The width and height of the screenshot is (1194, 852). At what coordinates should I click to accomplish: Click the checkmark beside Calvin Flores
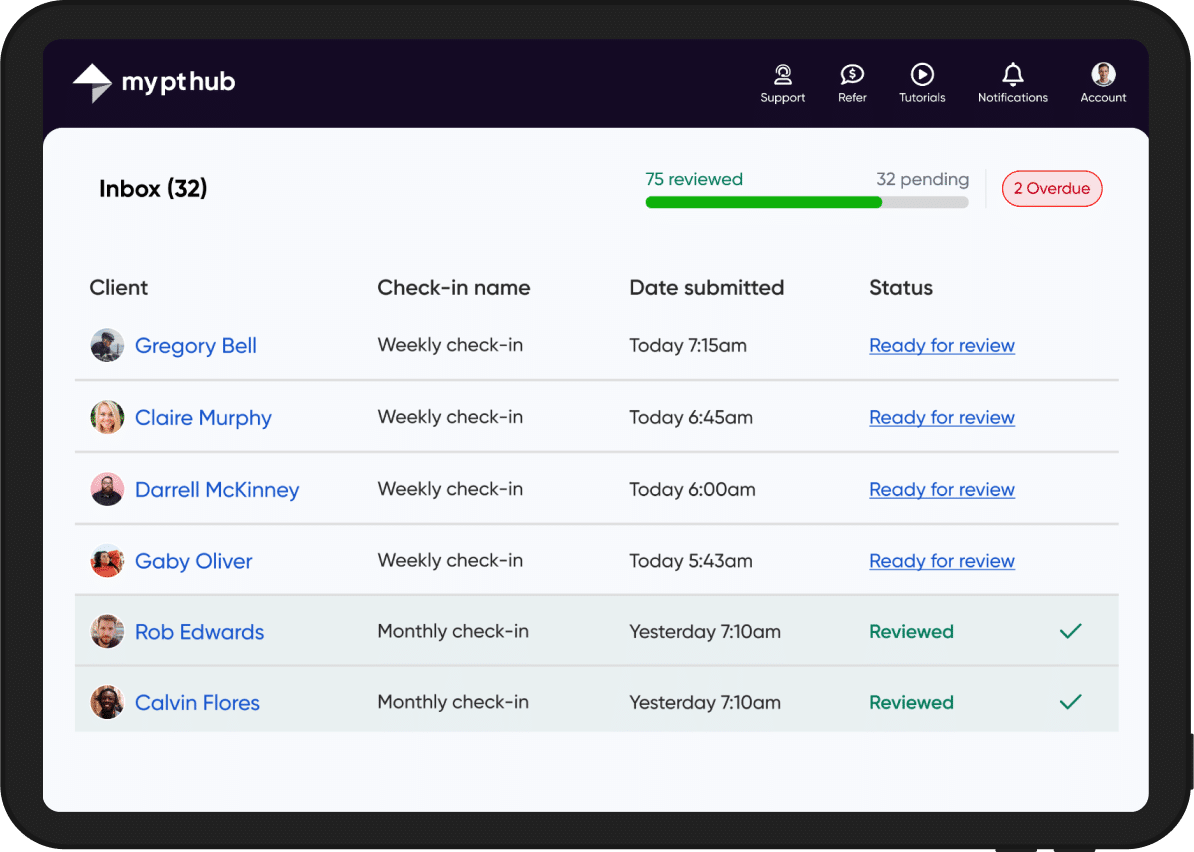[x=1070, y=702]
